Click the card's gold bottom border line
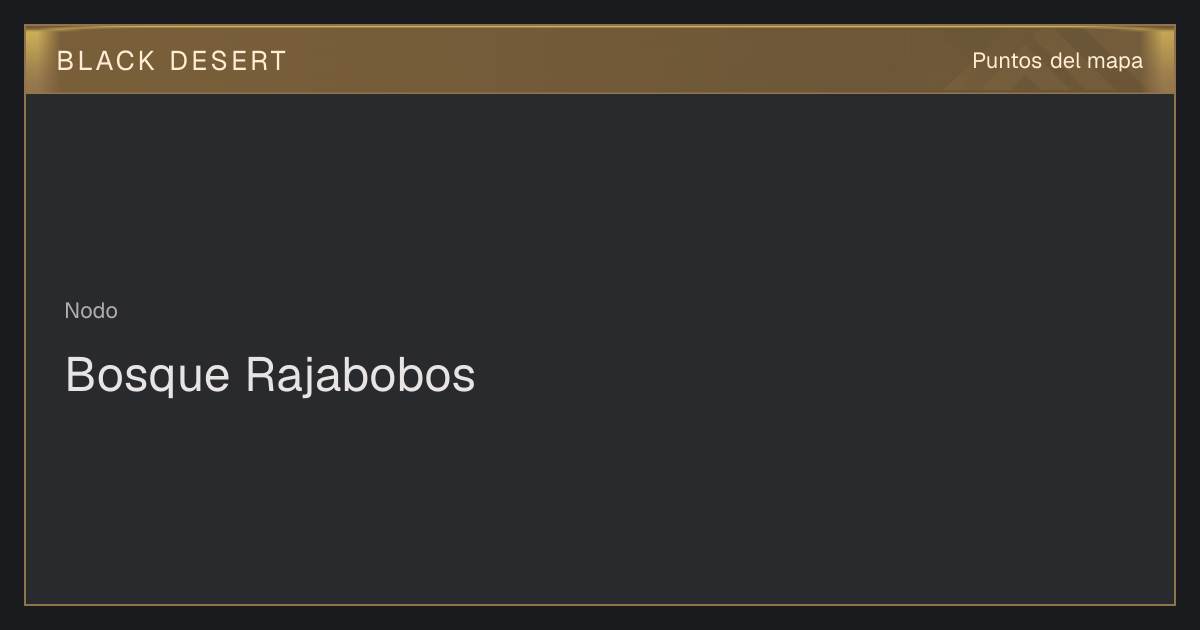The height and width of the screenshot is (630, 1200). [x=600, y=604]
